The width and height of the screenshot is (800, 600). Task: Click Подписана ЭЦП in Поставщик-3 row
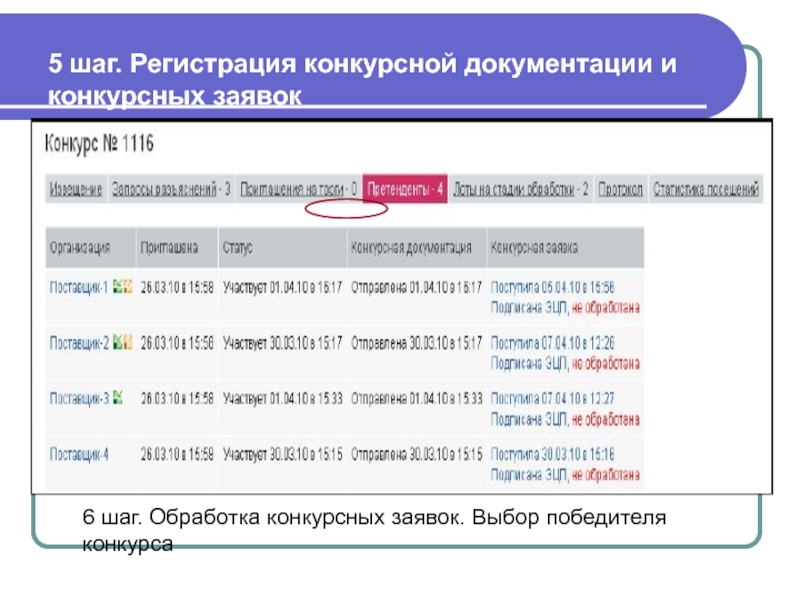click(529, 419)
